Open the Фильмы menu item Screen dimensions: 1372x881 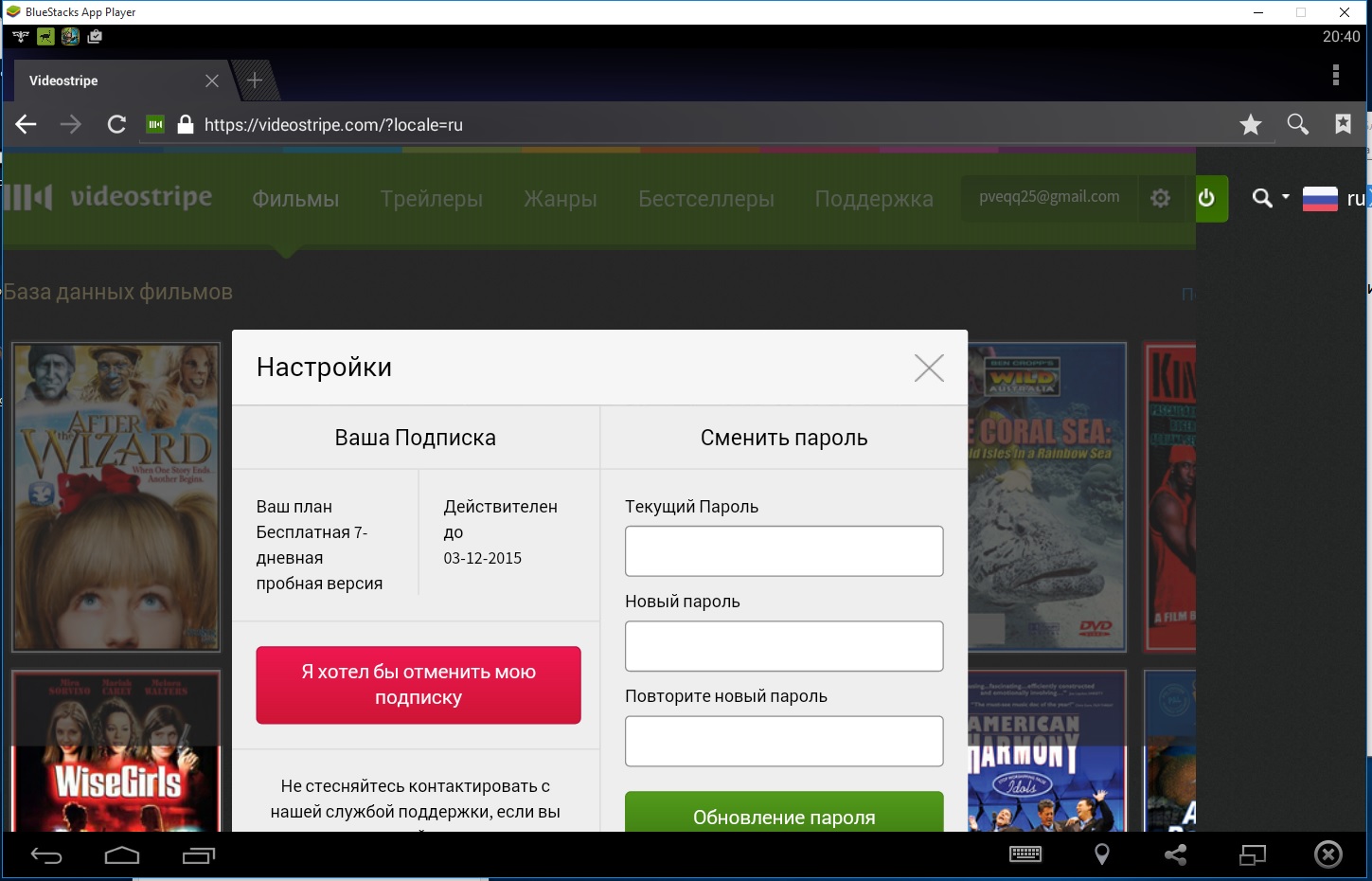[x=295, y=199]
